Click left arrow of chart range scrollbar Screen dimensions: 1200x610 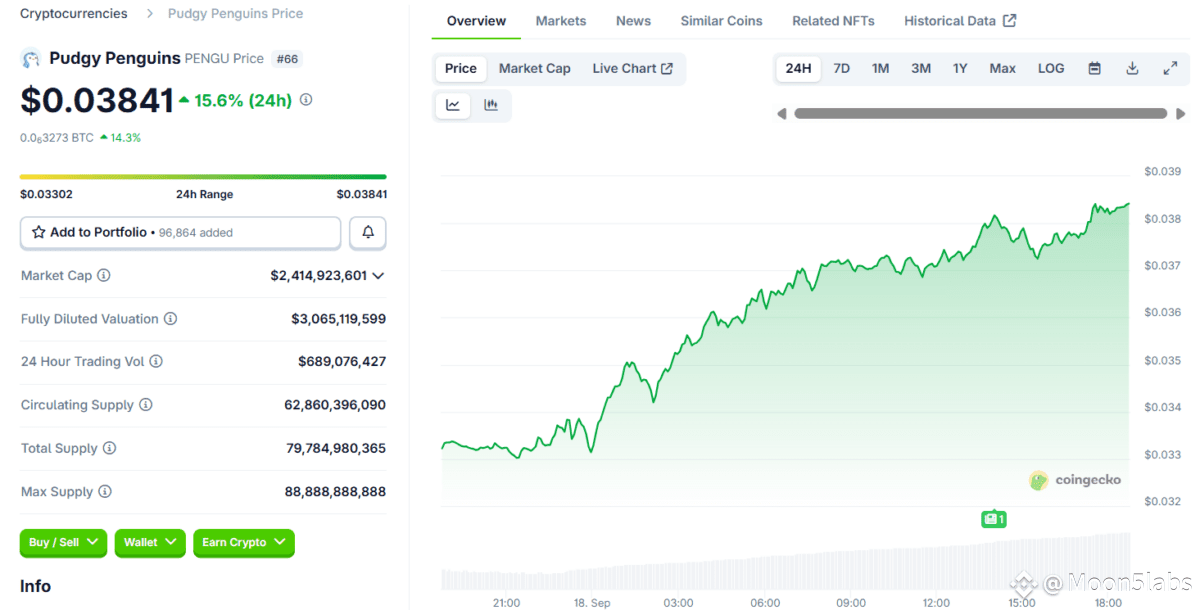tap(782, 114)
